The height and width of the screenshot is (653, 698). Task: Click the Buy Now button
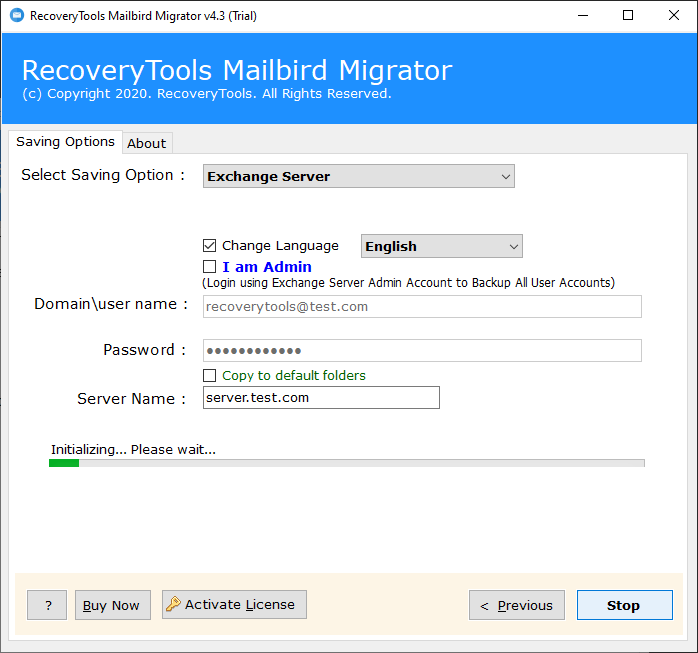click(113, 605)
